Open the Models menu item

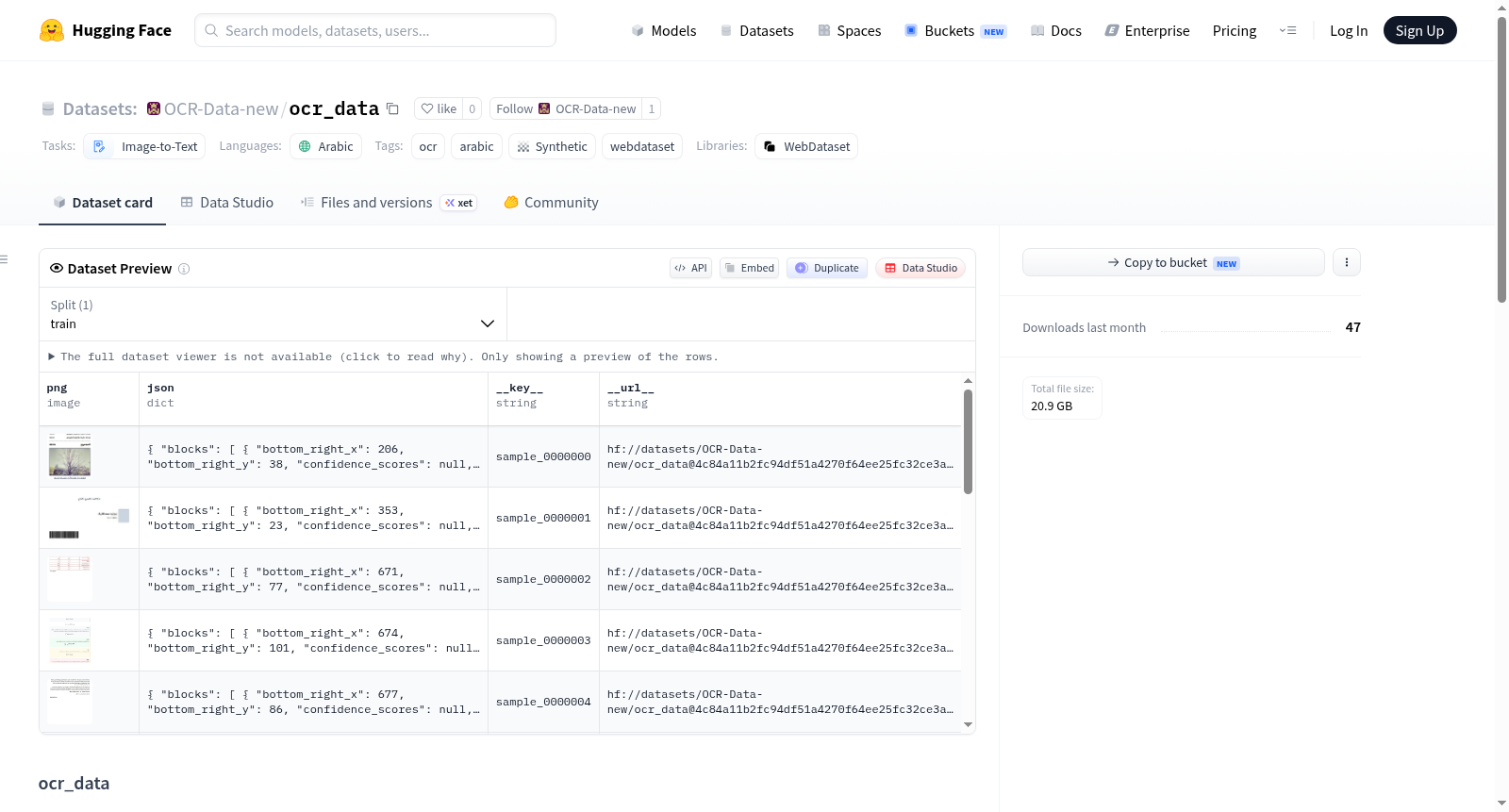tap(664, 30)
